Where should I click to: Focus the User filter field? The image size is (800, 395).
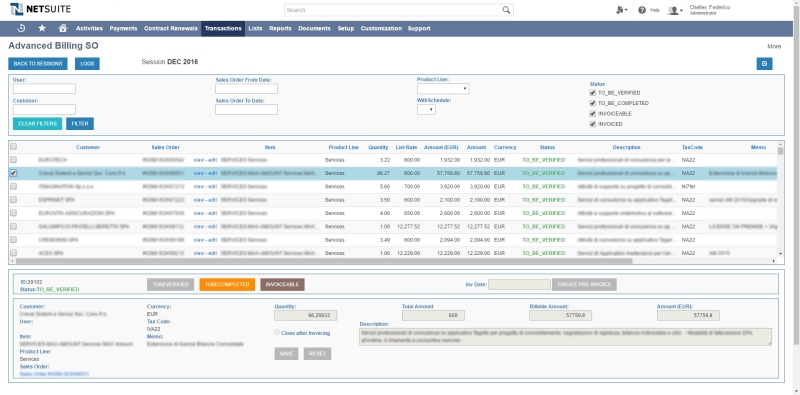[x=44, y=89]
